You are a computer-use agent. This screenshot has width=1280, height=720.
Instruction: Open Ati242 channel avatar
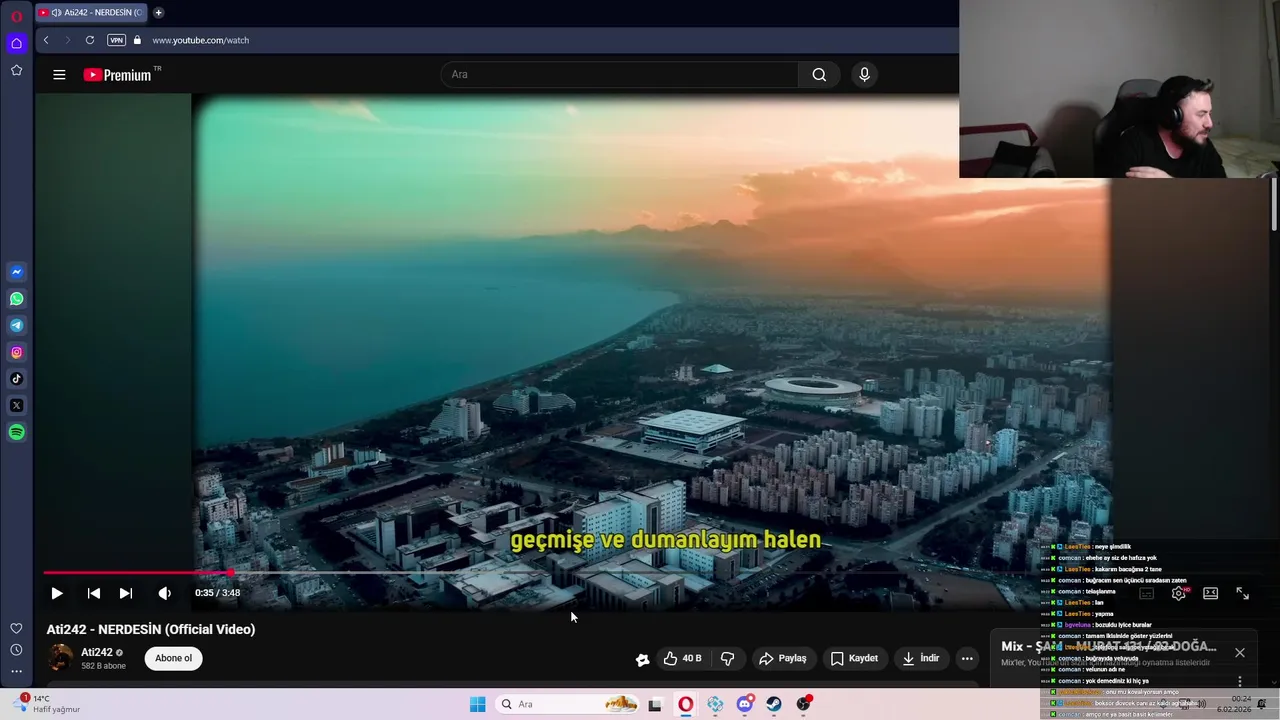[60, 658]
